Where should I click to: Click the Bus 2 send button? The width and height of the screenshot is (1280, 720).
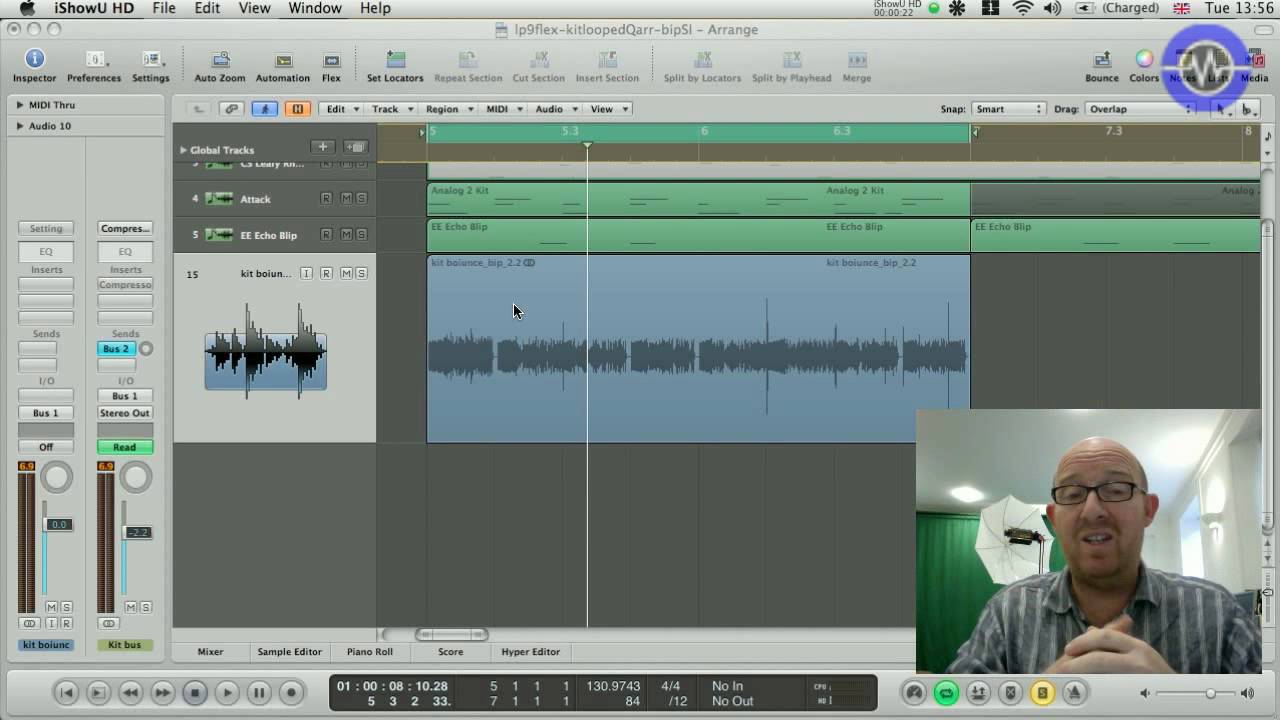tap(116, 348)
